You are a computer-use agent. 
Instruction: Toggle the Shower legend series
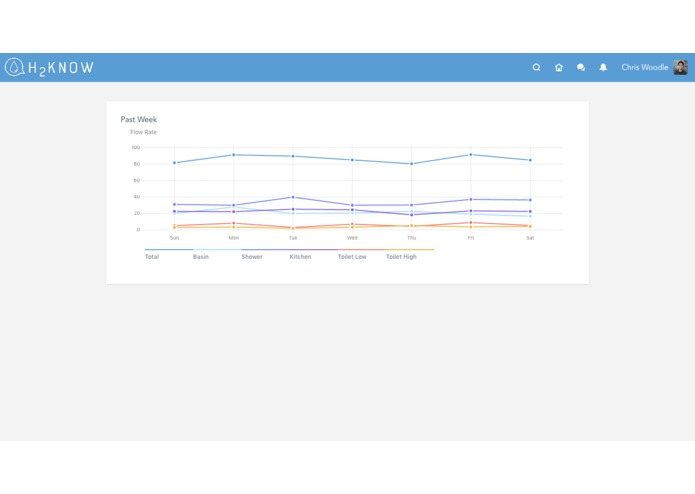(x=252, y=257)
